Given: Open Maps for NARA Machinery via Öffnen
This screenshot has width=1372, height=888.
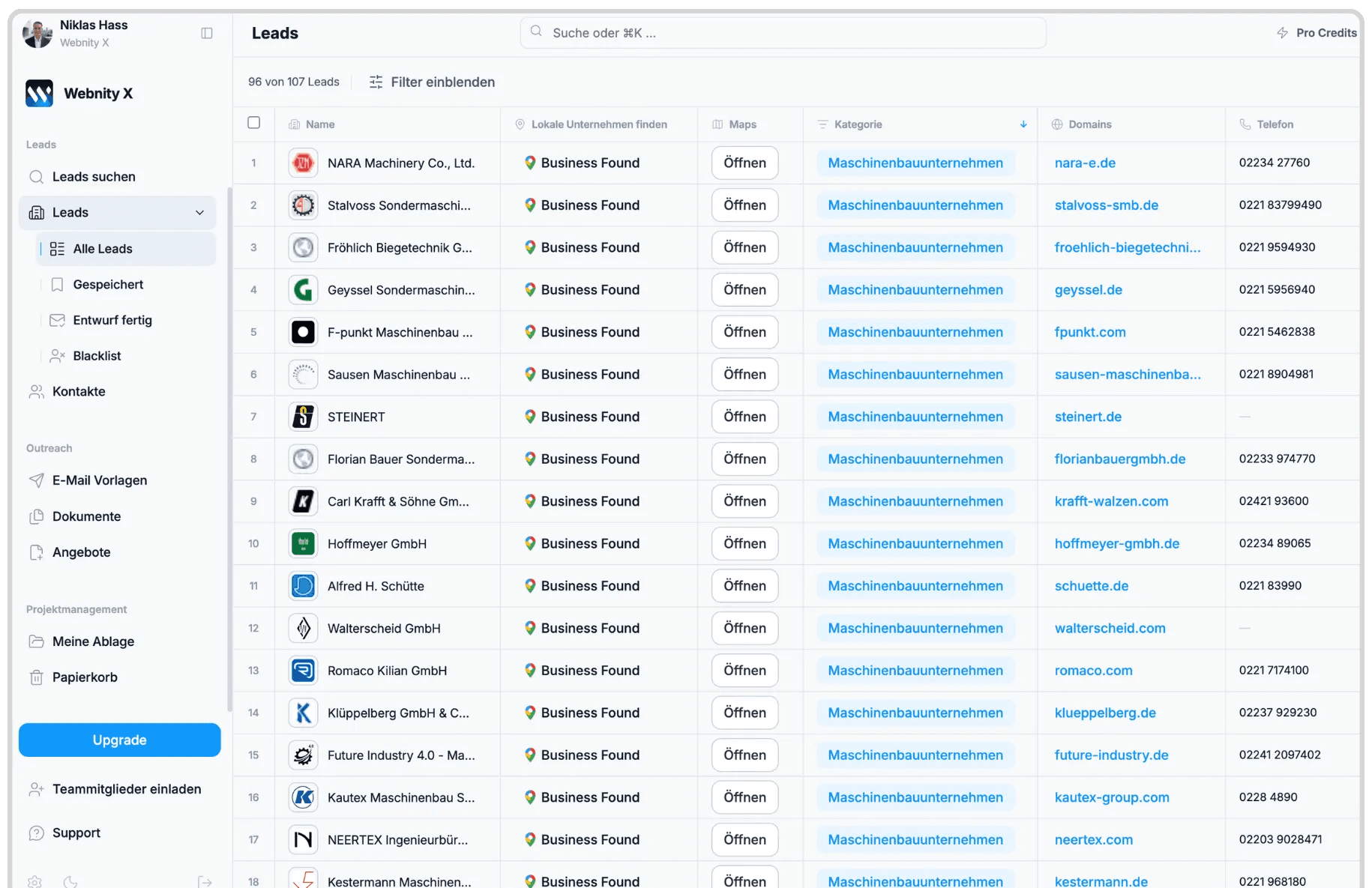Looking at the screenshot, I should [x=745, y=163].
